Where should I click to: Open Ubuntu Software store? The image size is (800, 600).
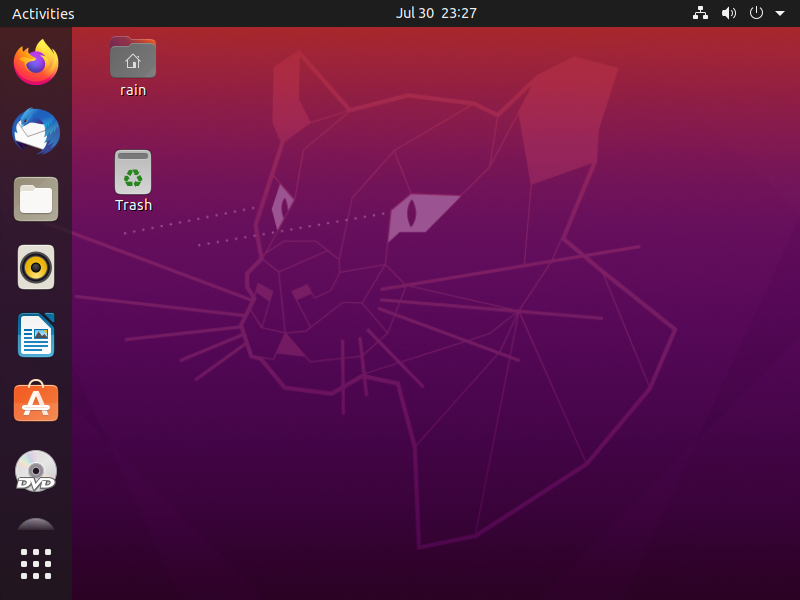pos(36,401)
